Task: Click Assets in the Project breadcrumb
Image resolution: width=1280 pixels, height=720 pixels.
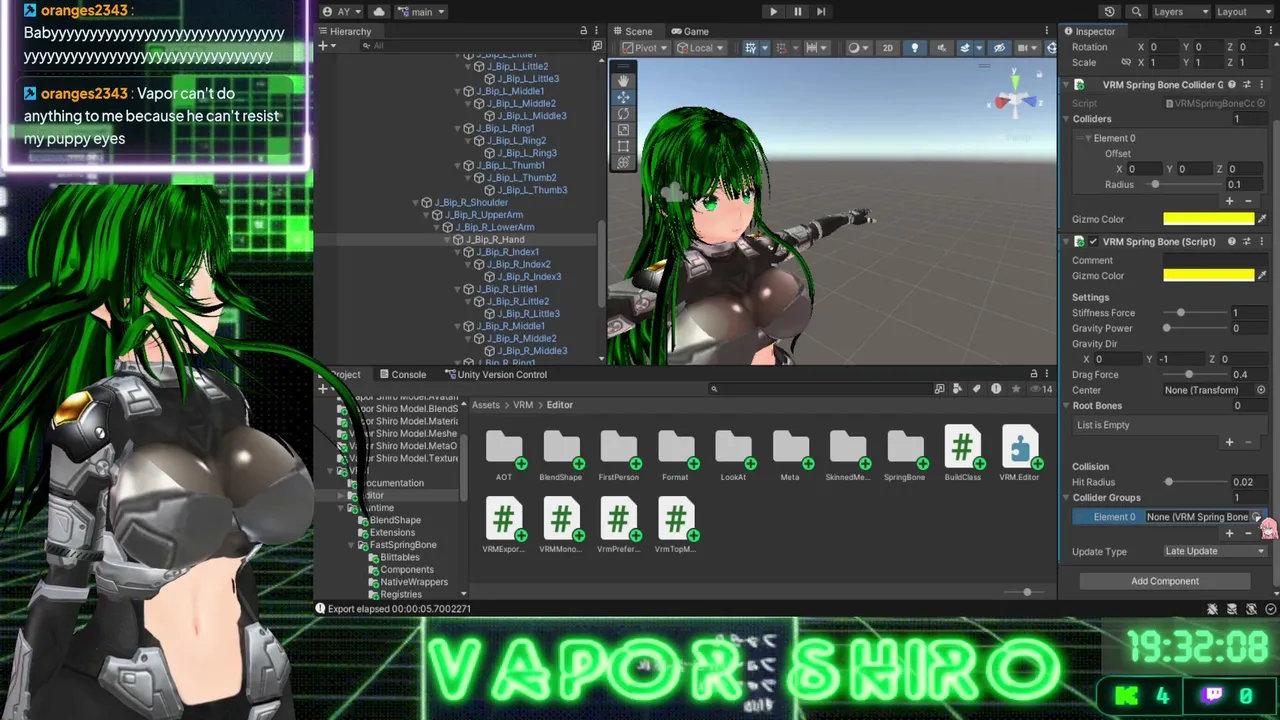Action: click(486, 405)
